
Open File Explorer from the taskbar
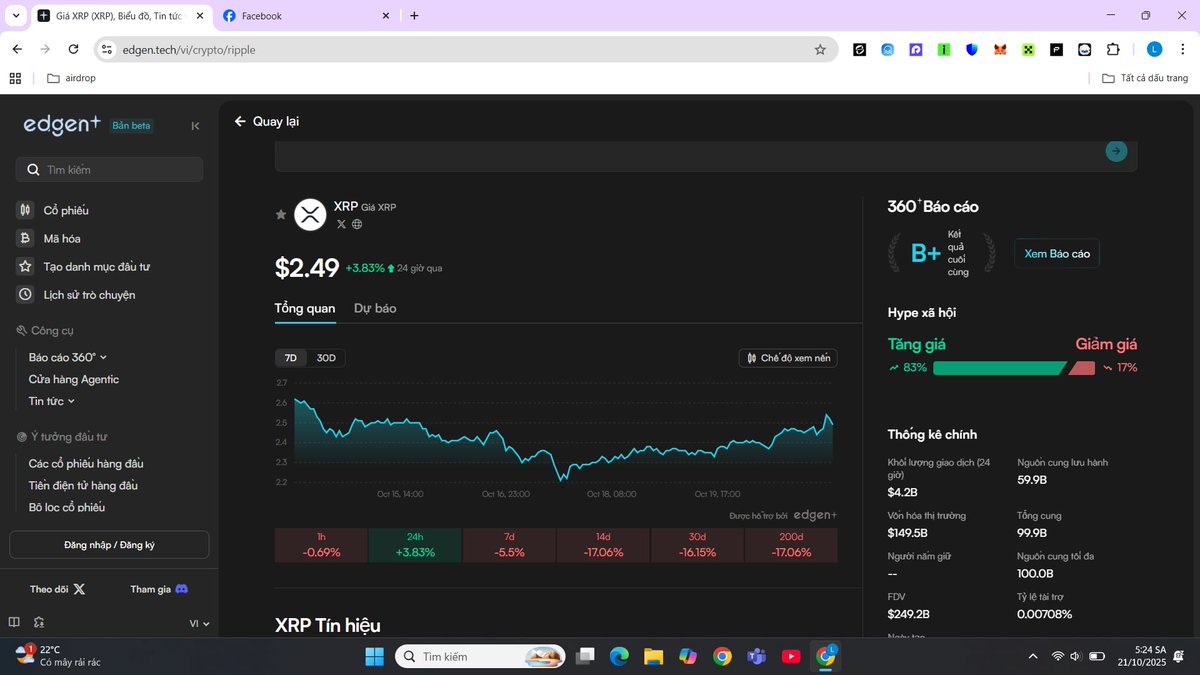point(653,656)
